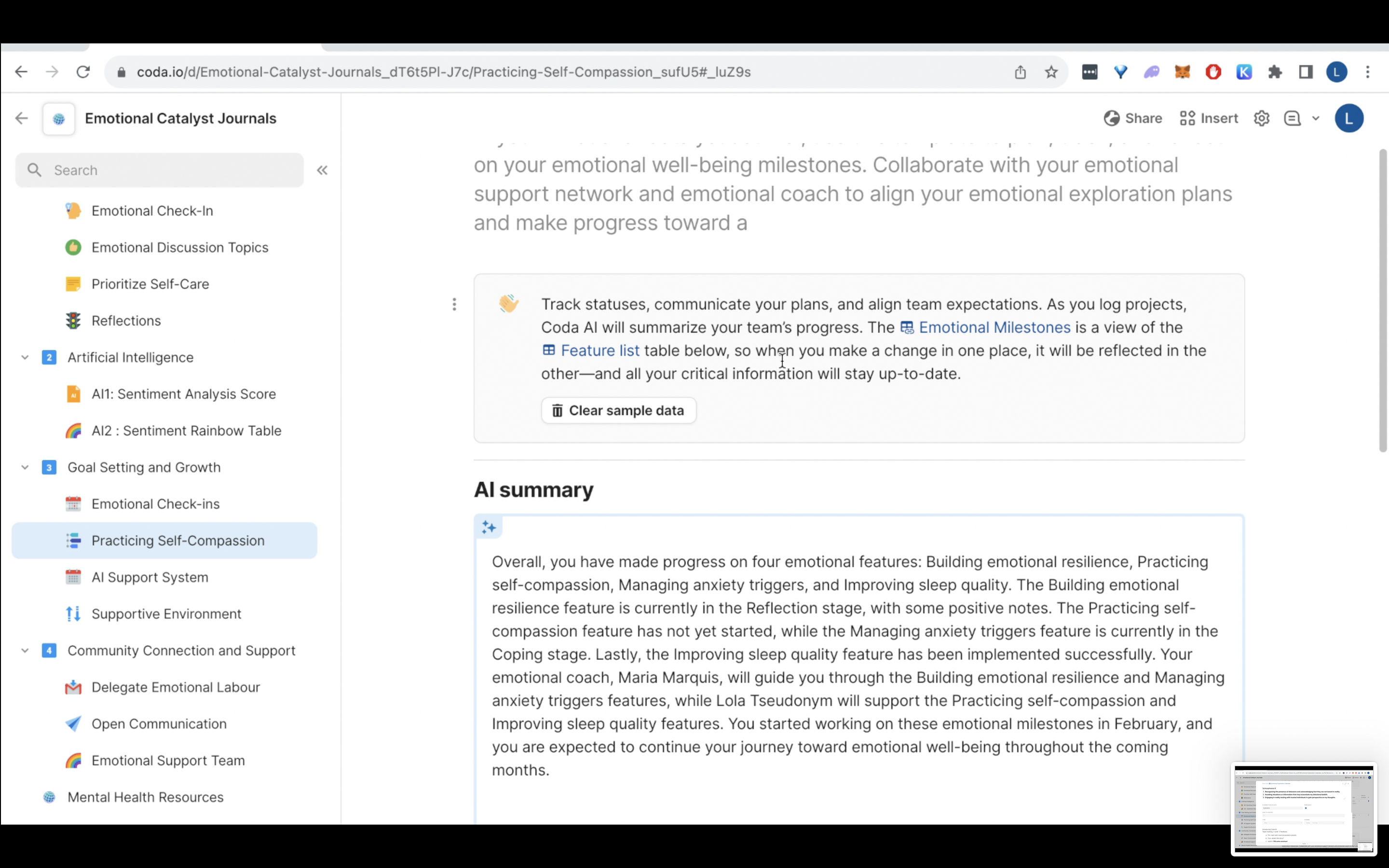Open the AI1: Sentiment Analysis Score page

click(184, 394)
